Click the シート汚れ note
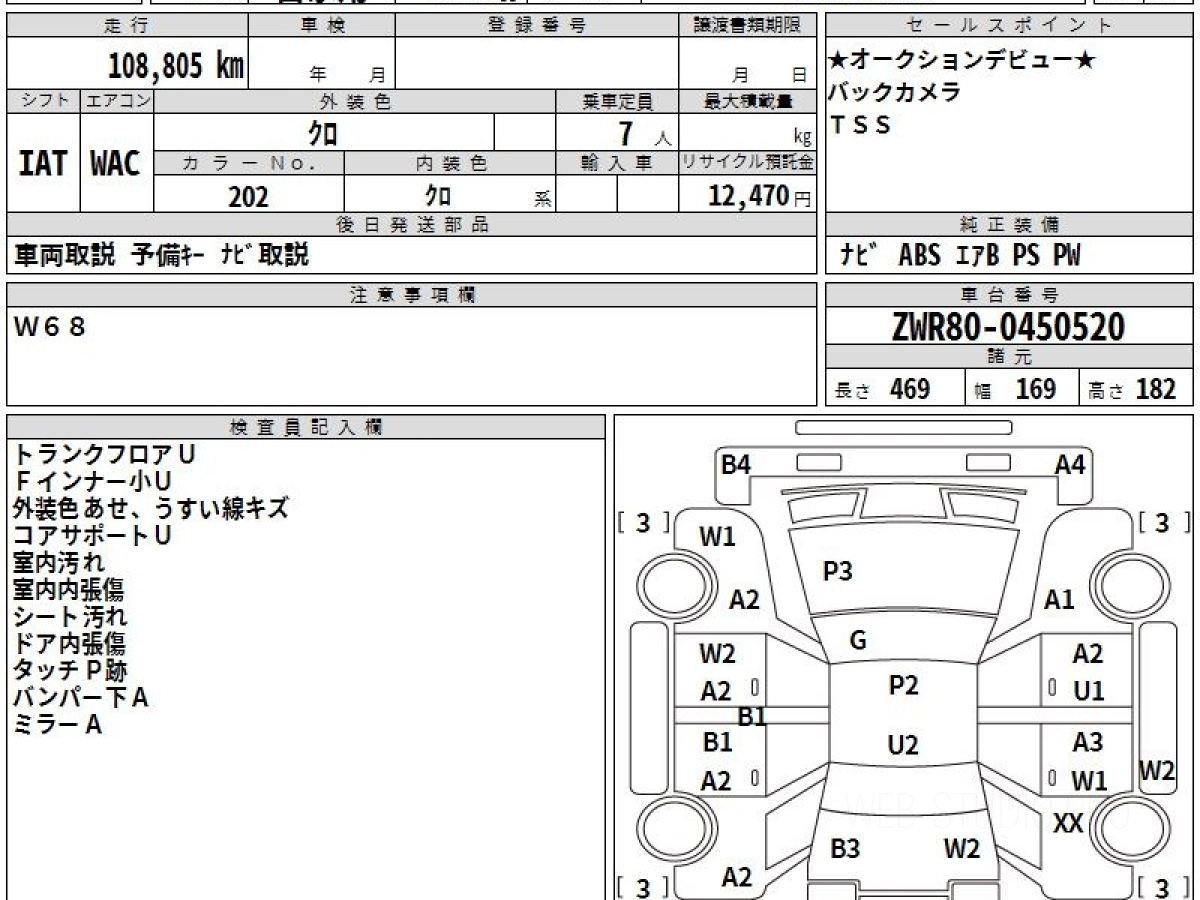This screenshot has width=1200, height=900. point(70,616)
